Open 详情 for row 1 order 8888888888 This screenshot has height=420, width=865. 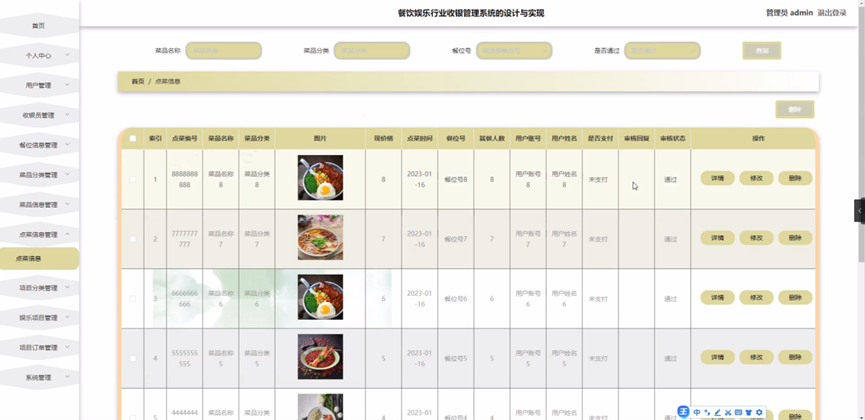tap(717, 178)
